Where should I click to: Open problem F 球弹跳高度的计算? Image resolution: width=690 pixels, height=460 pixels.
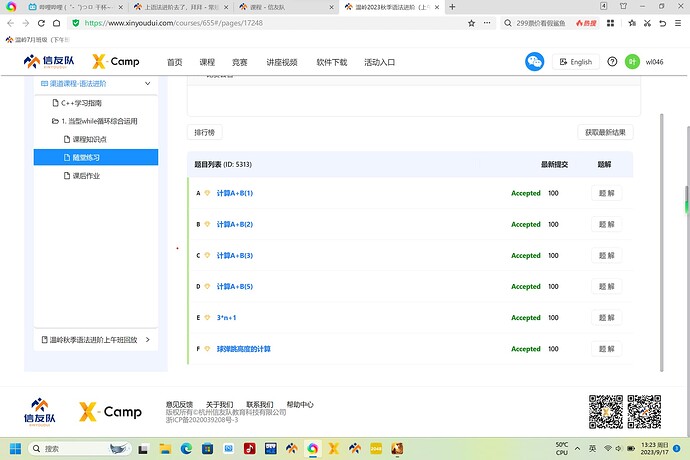[x=243, y=349]
